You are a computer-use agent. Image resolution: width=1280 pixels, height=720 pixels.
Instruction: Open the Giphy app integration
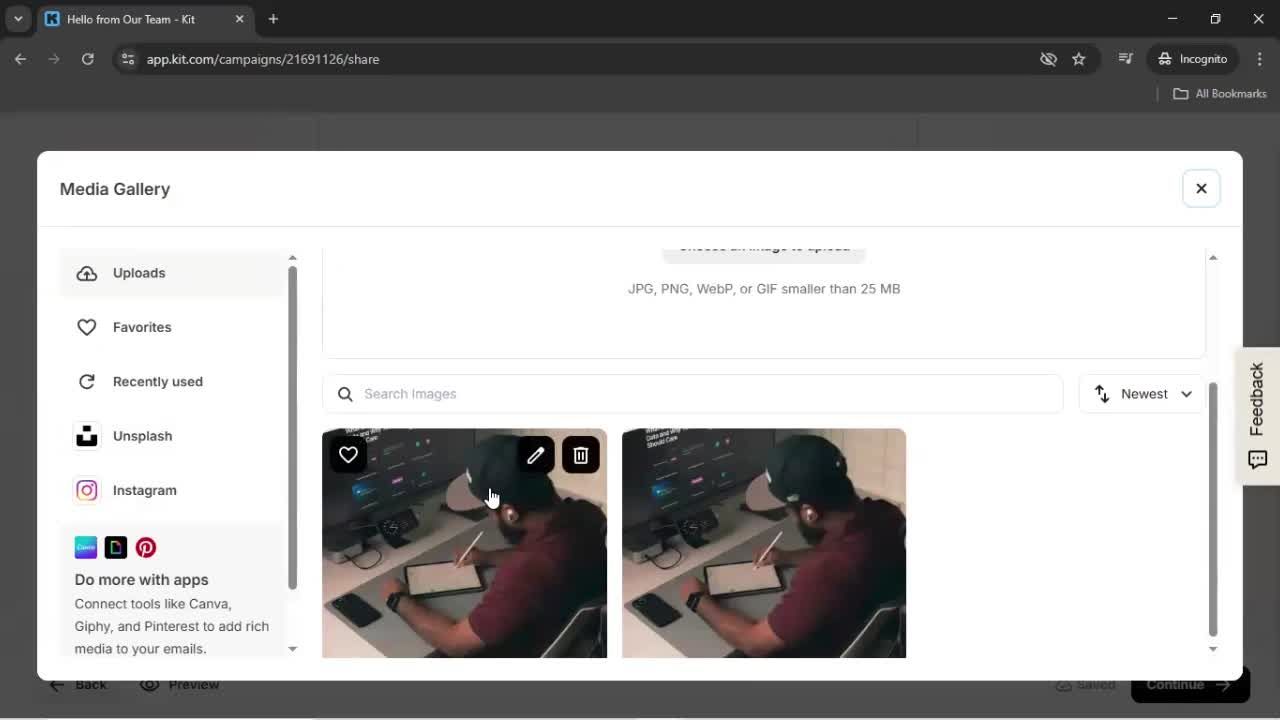point(115,547)
